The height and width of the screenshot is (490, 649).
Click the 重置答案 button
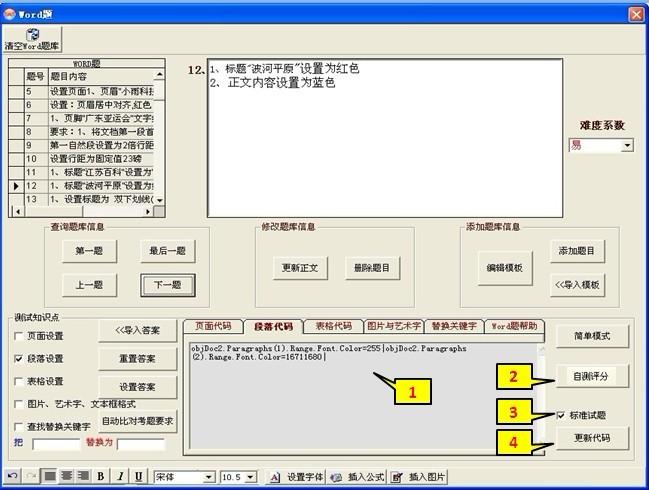click(137, 359)
